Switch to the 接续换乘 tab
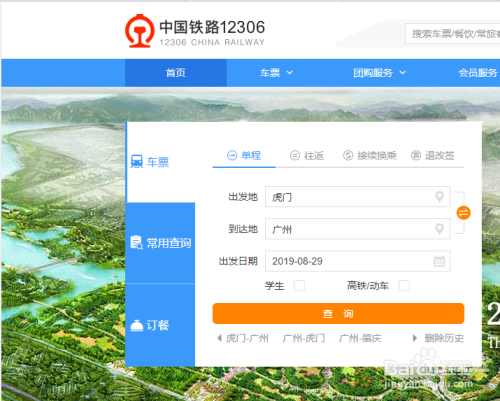The image size is (500, 401). tap(370, 156)
